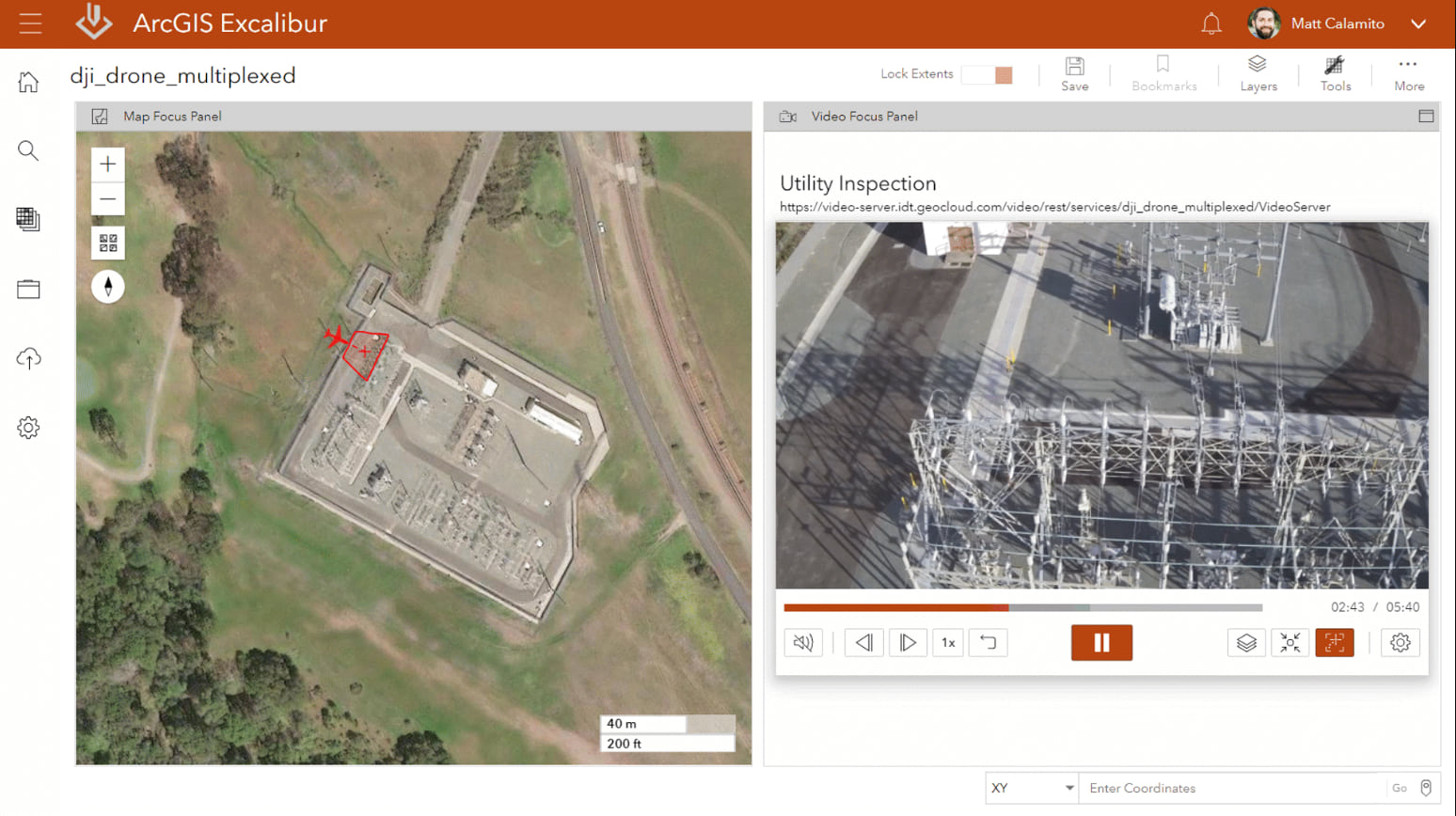Open the sidebar settings gear
Viewport: 1456px width, 816px height.
(x=28, y=428)
